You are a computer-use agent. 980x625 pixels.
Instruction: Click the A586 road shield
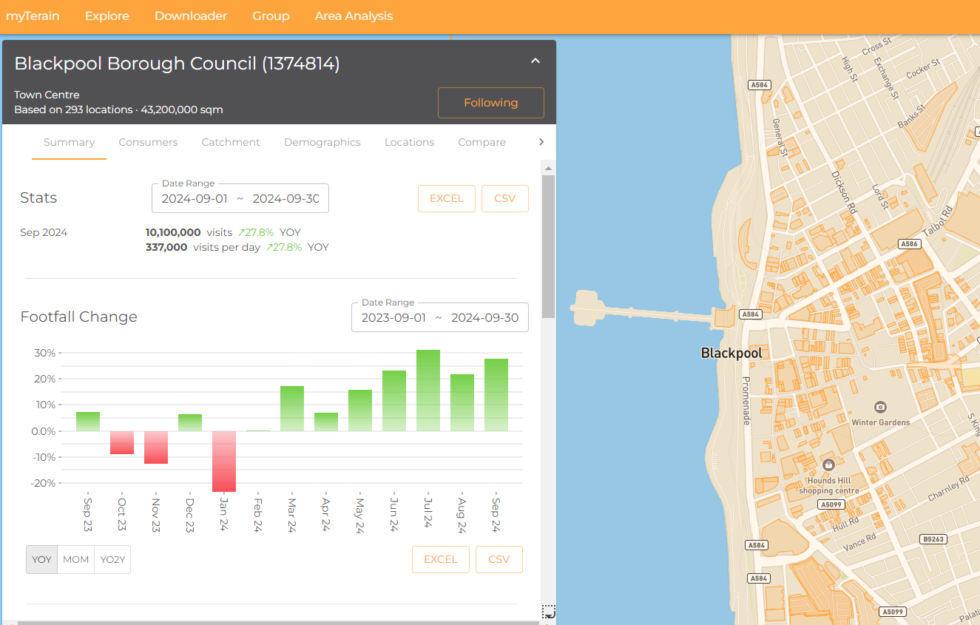[909, 244]
